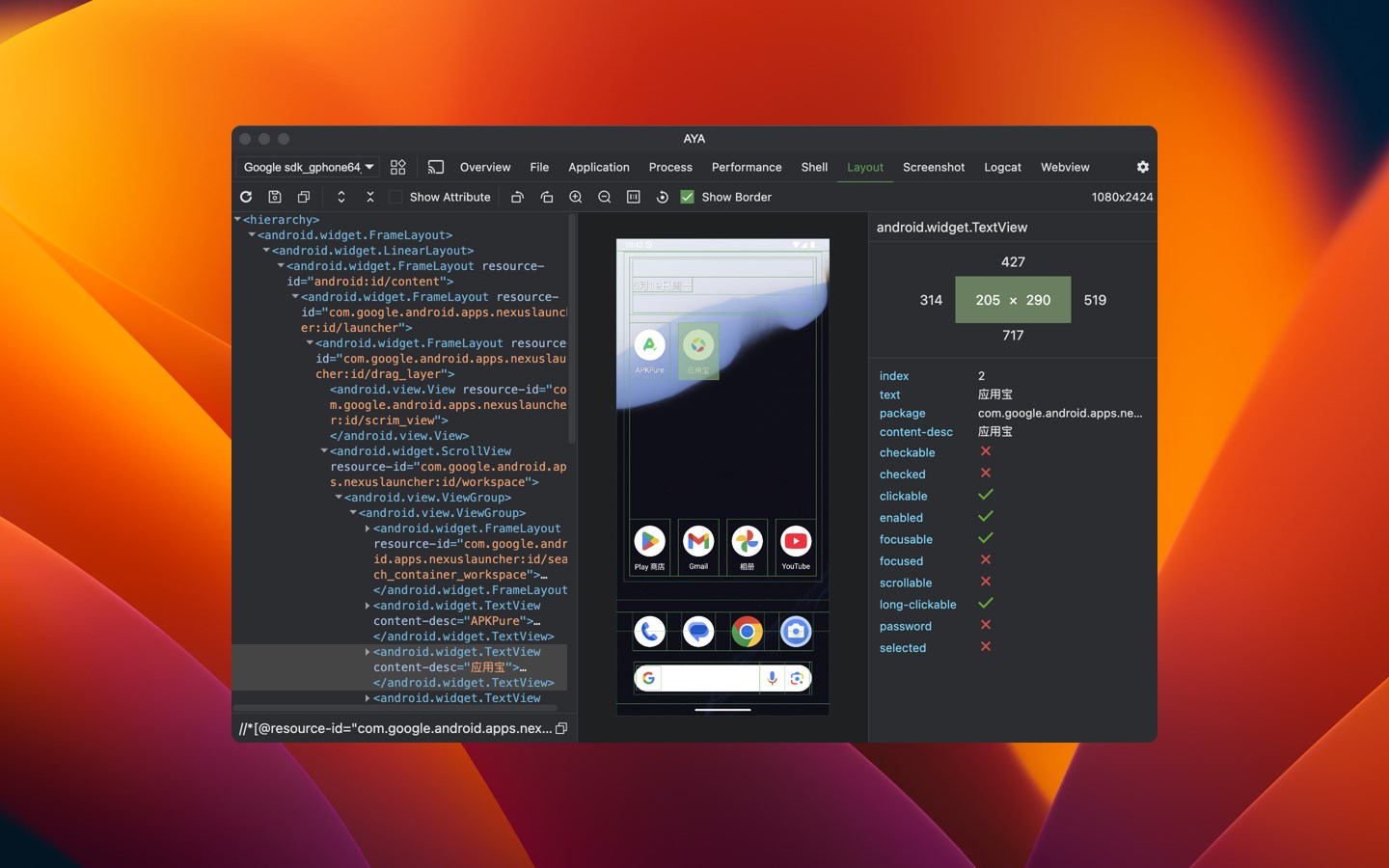Open the Shell tab
1389x868 pixels.
[x=814, y=167]
